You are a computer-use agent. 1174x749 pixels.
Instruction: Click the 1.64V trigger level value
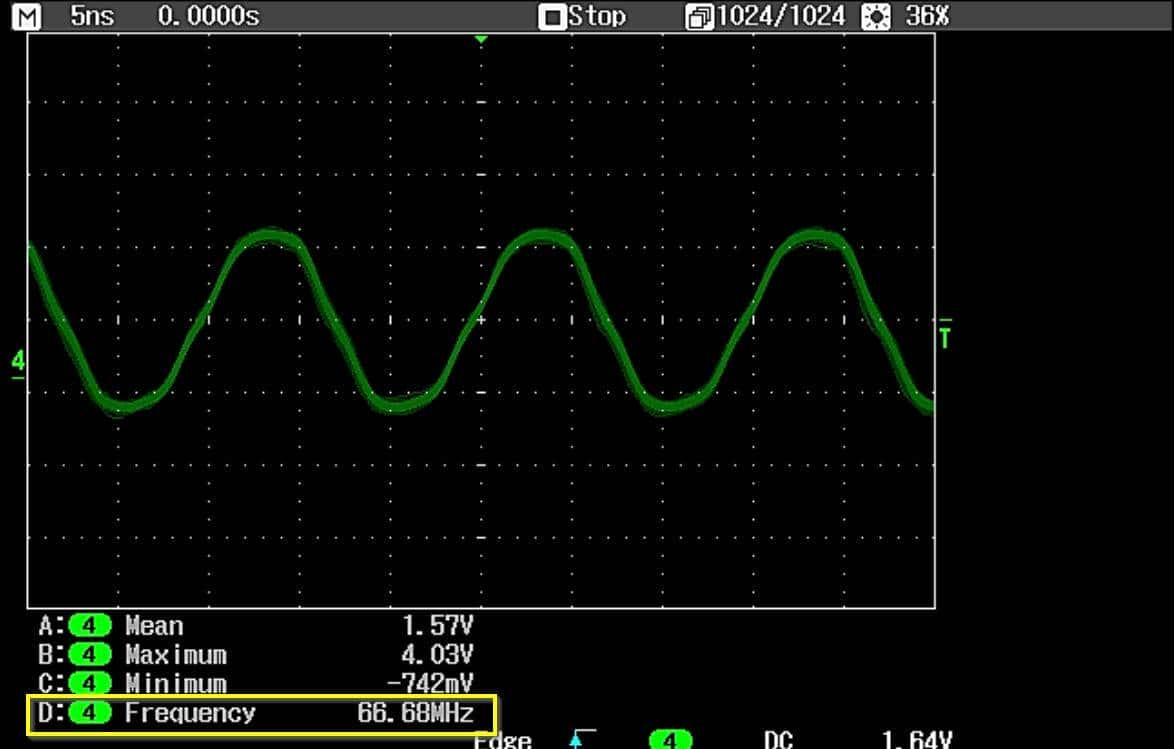[914, 740]
